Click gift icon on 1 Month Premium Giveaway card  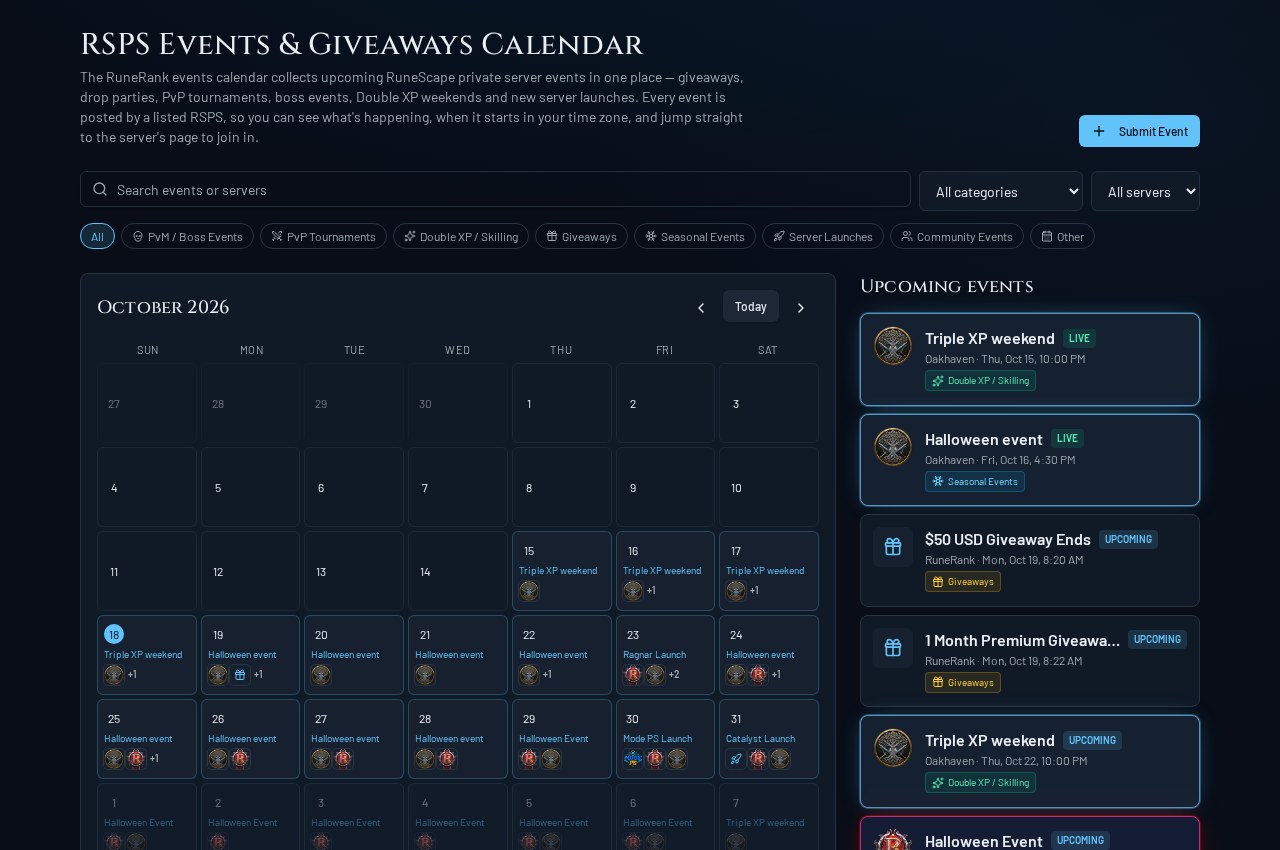pyautogui.click(x=893, y=648)
